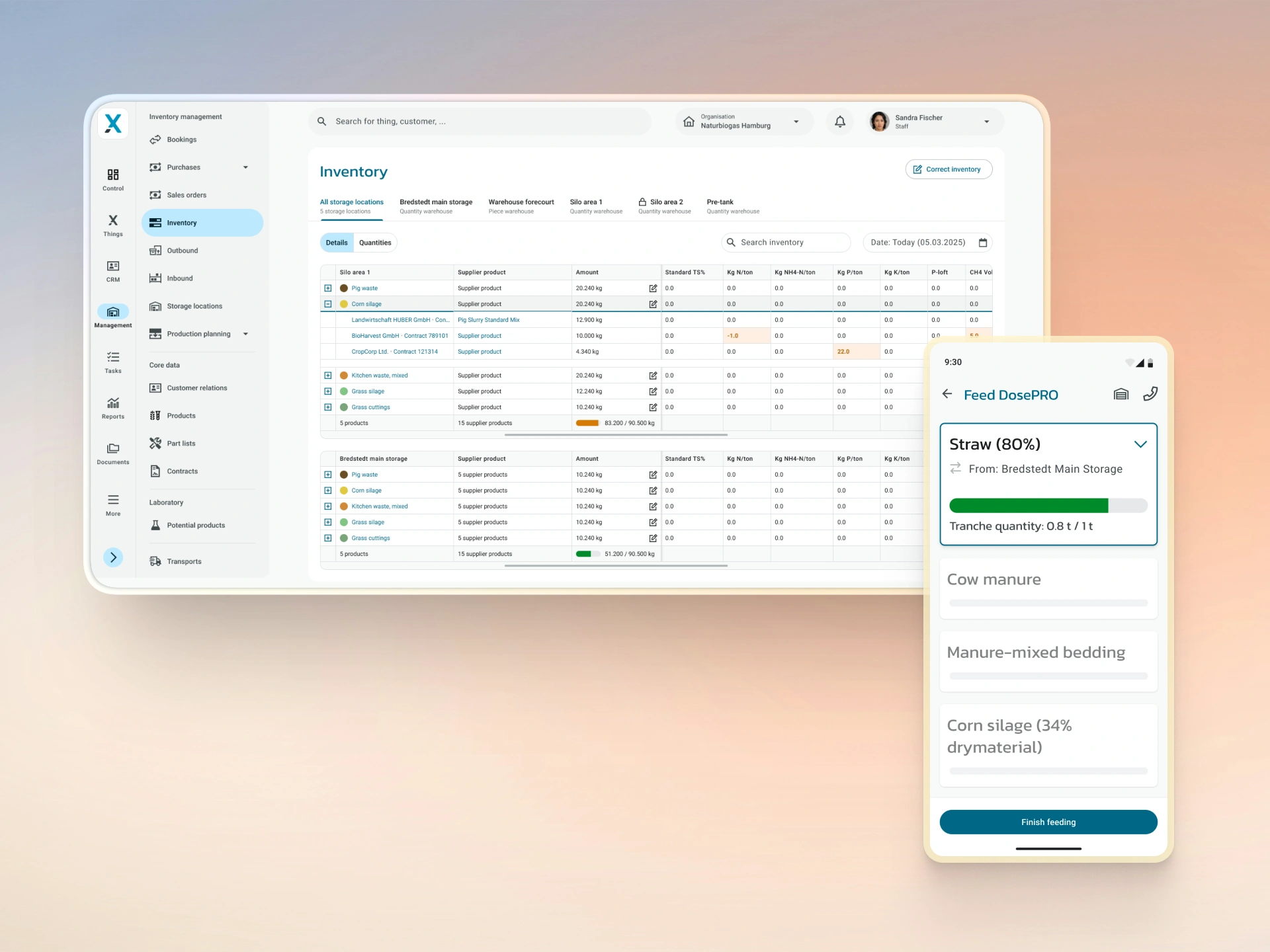Viewport: 1270px width, 952px height.
Task: Tap the Manure-mixed bedding card
Action: (1048, 661)
